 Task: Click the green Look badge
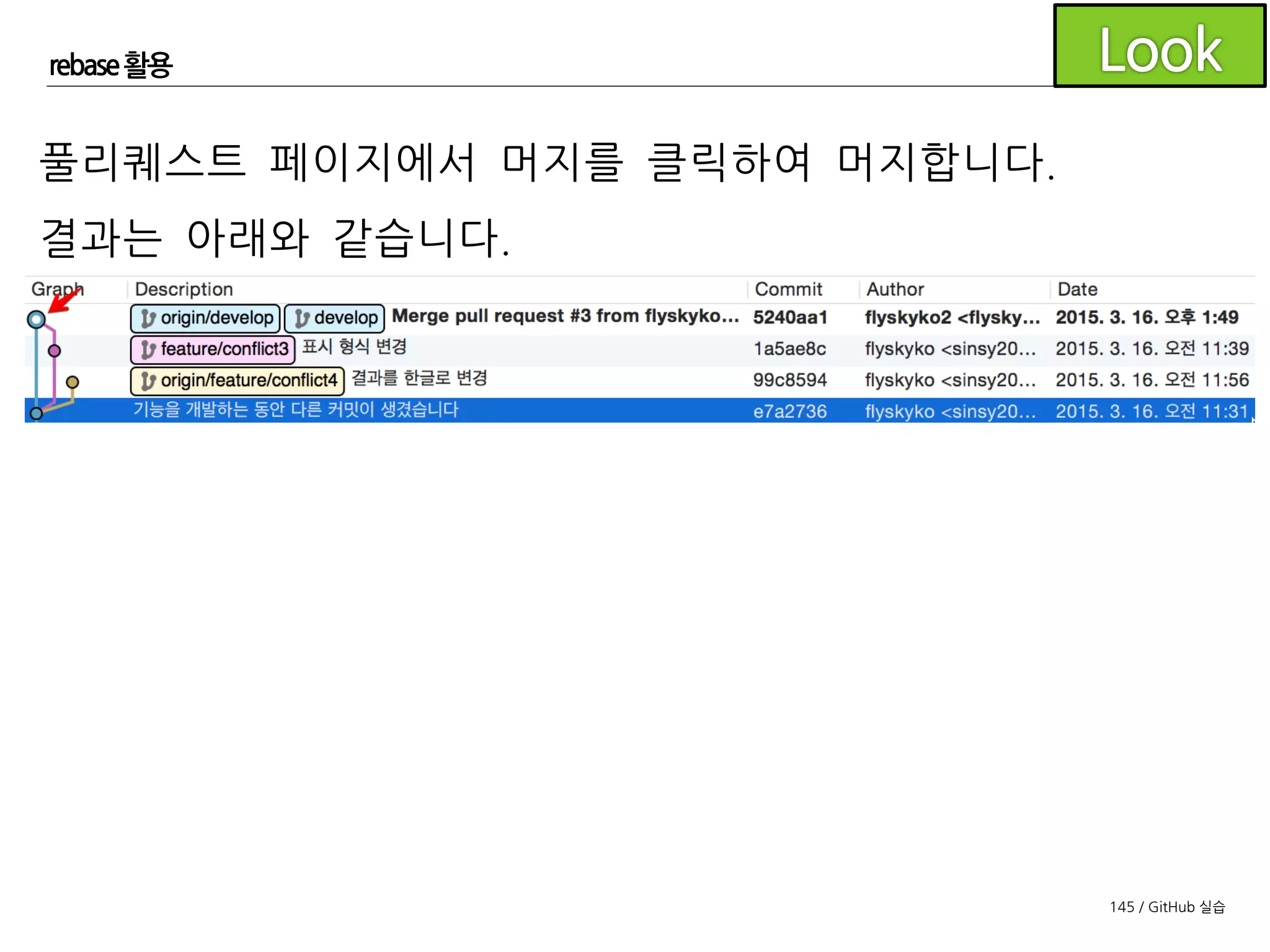click(x=1160, y=46)
